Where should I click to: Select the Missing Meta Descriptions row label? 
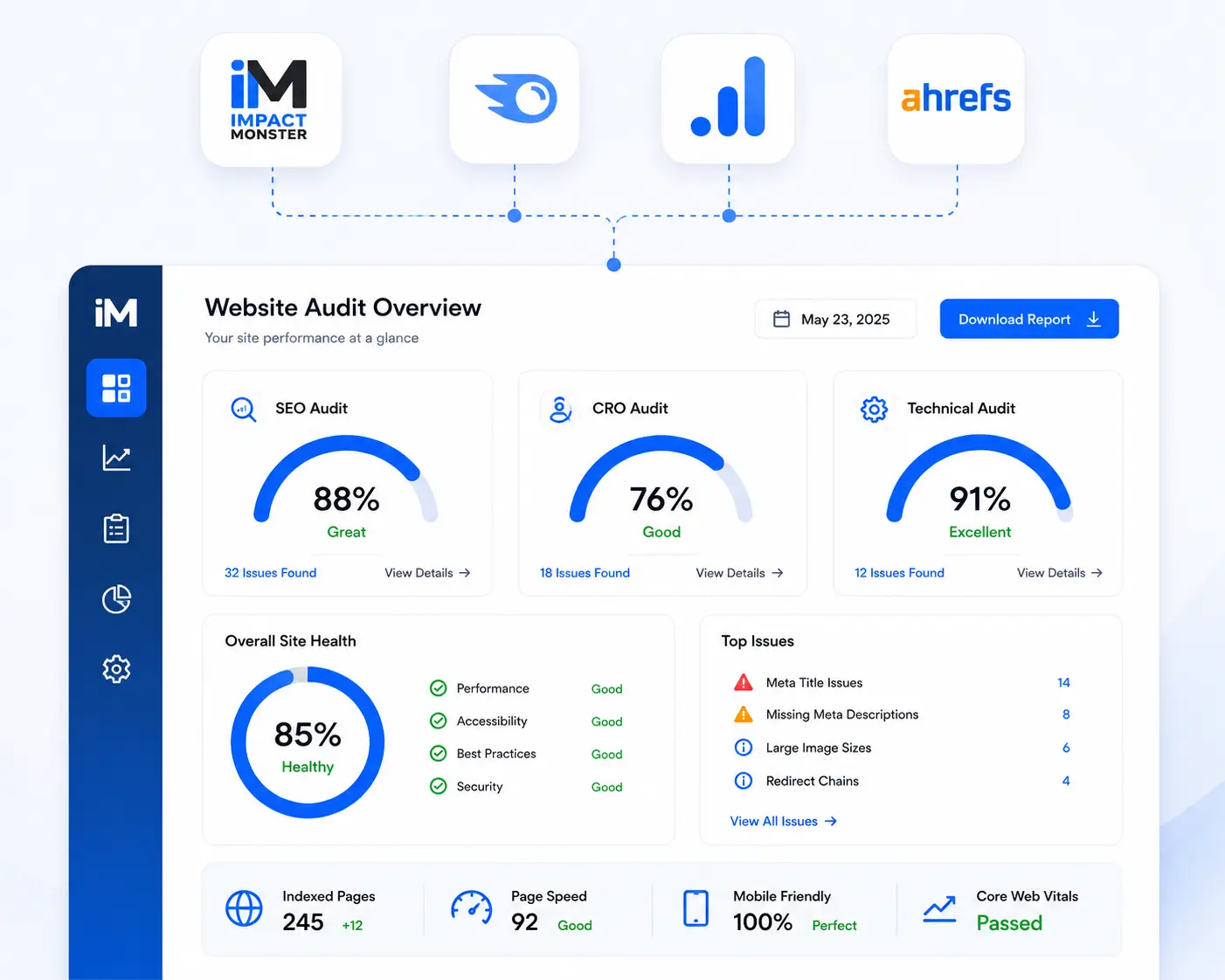pyautogui.click(x=842, y=714)
